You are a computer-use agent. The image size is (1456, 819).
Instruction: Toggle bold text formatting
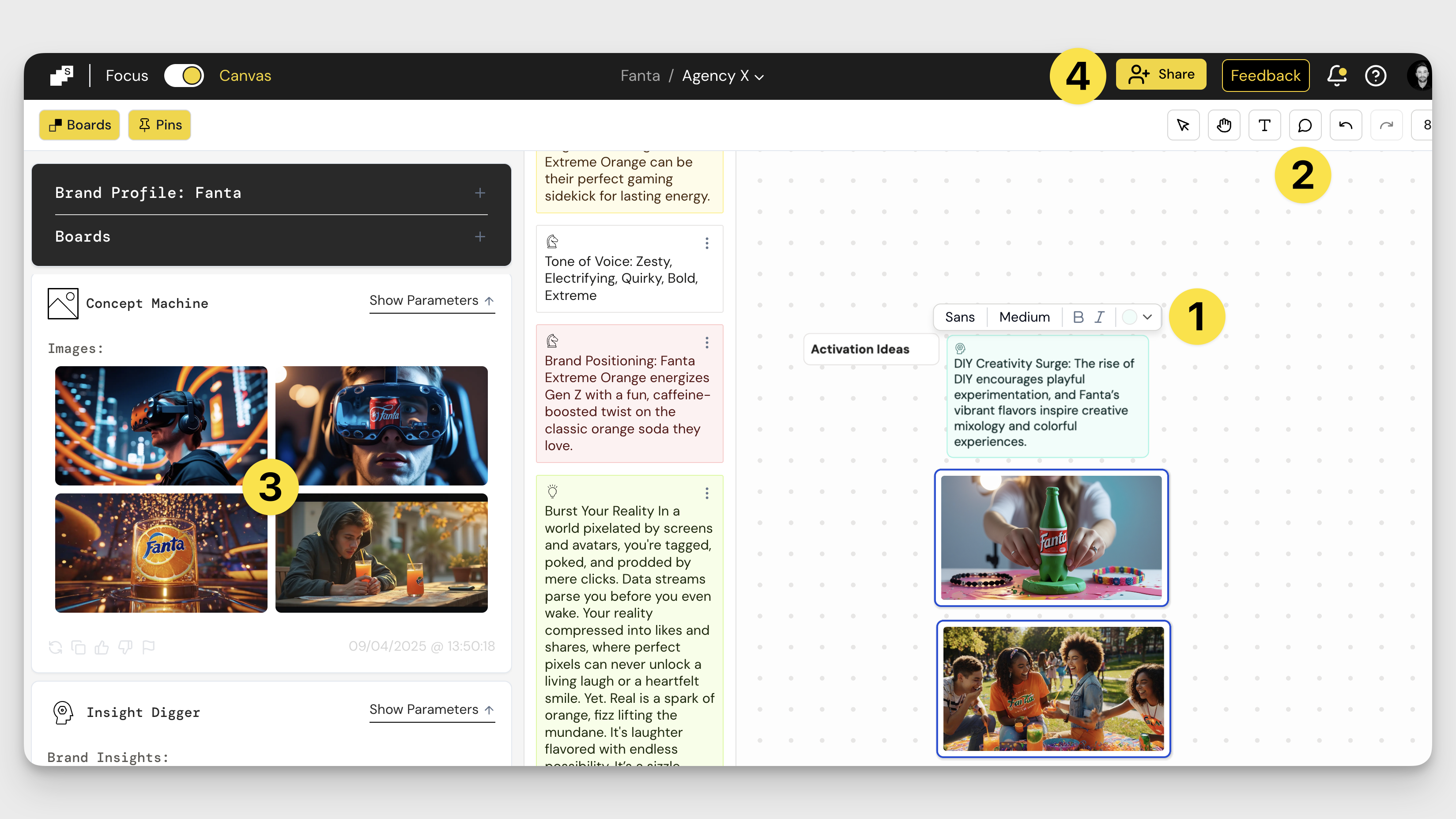coord(1078,317)
